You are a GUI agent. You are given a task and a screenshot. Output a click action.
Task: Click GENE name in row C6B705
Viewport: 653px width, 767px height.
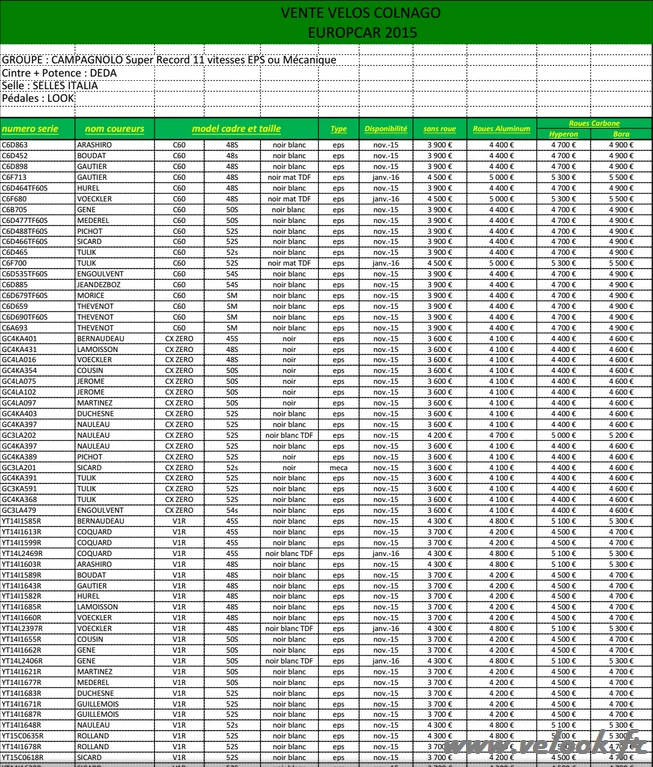coord(86,209)
